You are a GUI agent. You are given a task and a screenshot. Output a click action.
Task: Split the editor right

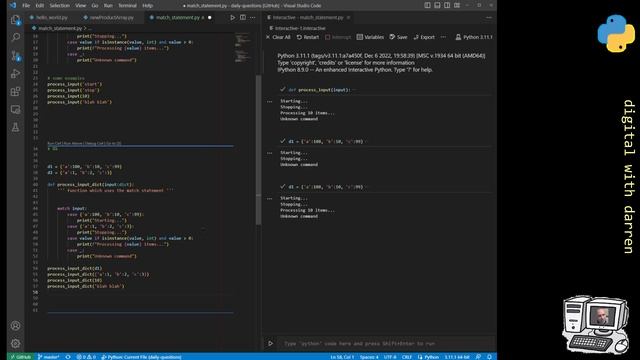[x=243, y=18]
